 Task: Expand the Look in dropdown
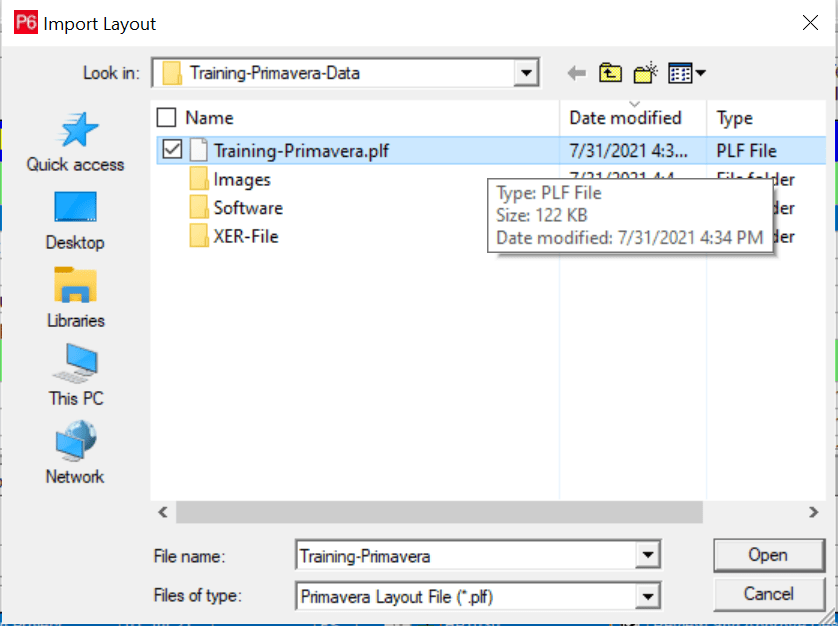pyautogui.click(x=526, y=73)
